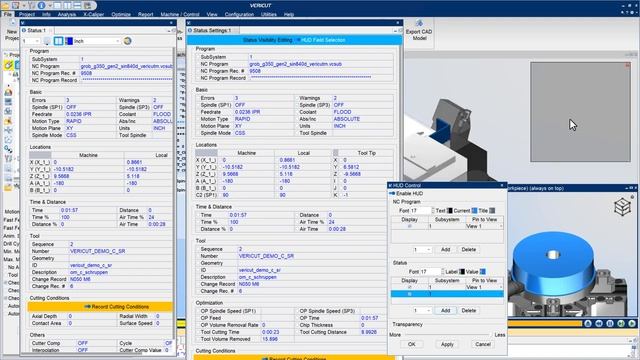This screenshot has width=640, height=360.
Task: Click Add button in NC Program section
Action: pos(445,249)
